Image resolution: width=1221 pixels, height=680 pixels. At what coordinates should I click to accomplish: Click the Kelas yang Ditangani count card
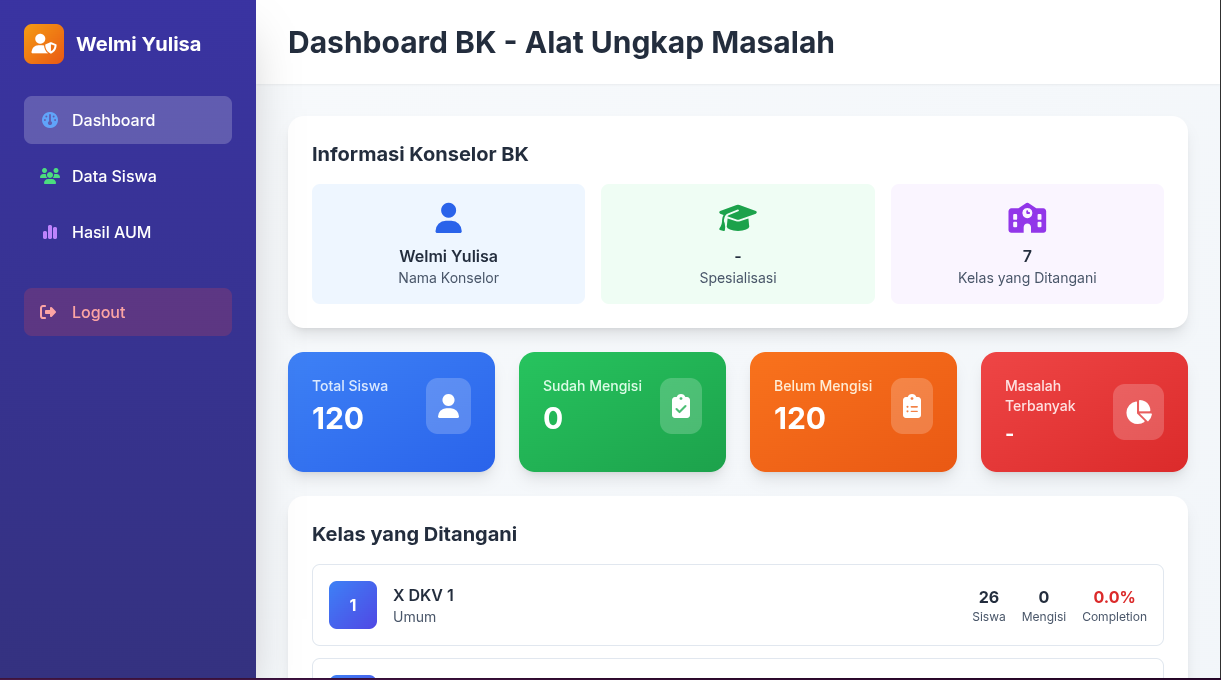pyautogui.click(x=1027, y=244)
